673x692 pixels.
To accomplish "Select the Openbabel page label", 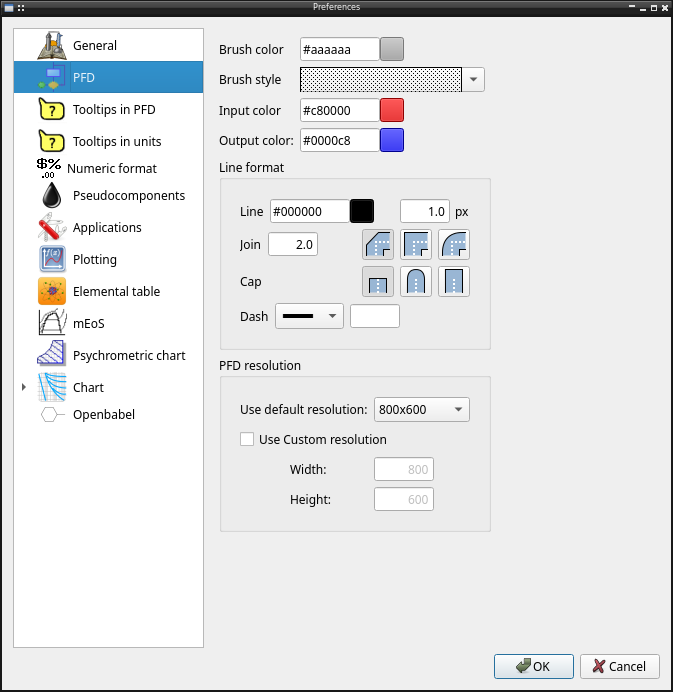I will click(104, 414).
